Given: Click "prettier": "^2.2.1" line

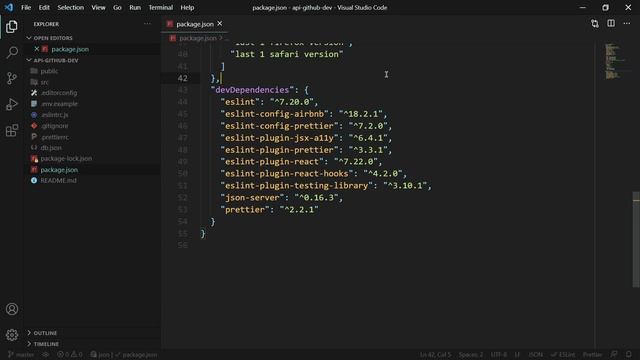Looking at the screenshot, I should click(269, 209).
